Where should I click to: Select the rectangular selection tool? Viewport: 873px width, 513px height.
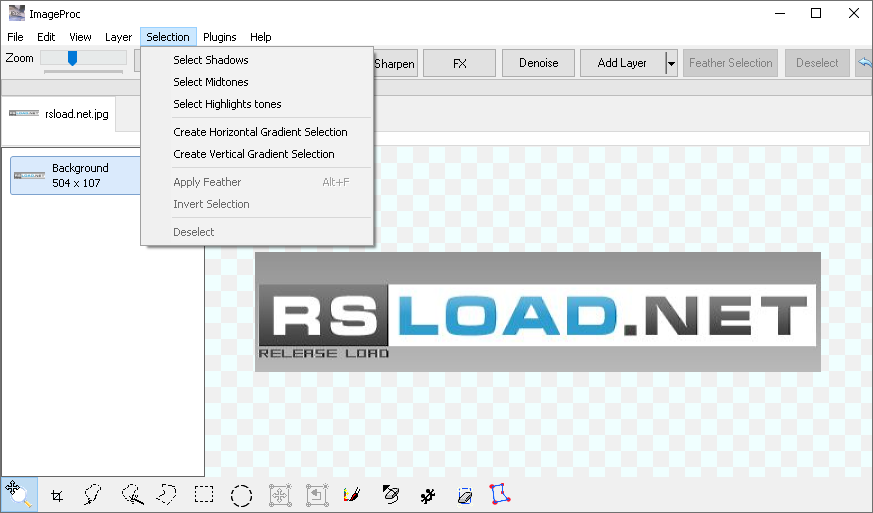[204, 494]
